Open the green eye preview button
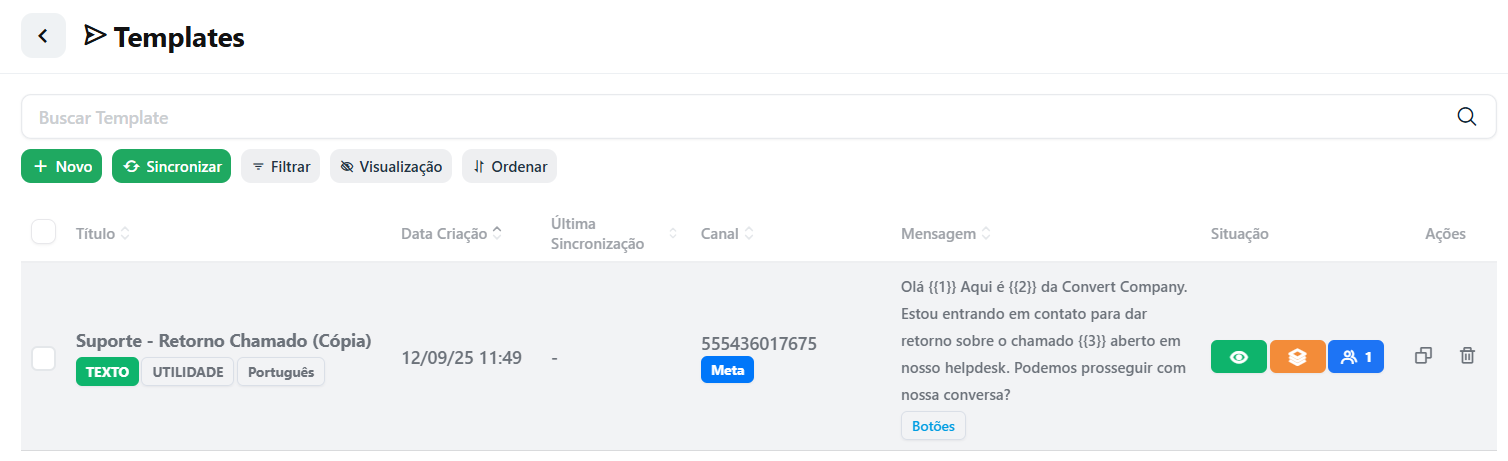The width and height of the screenshot is (1508, 461). 1239,357
